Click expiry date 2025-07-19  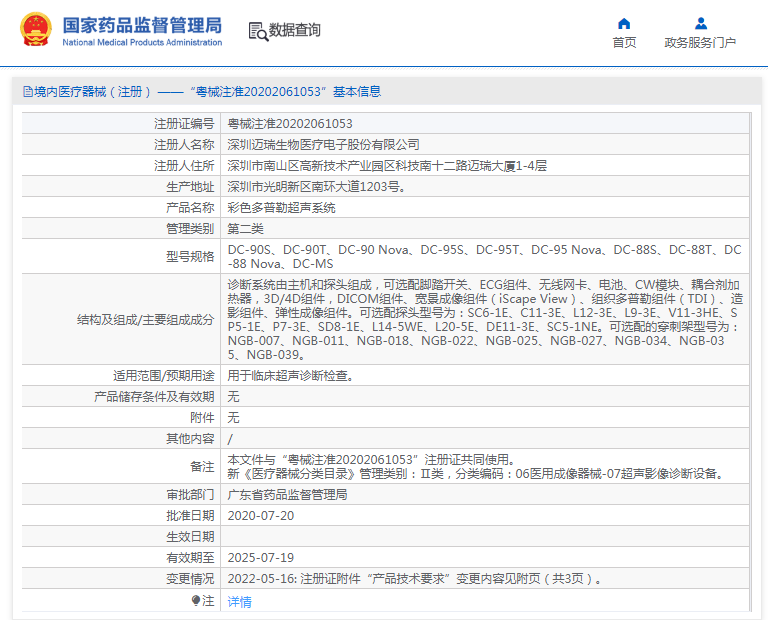click(261, 558)
